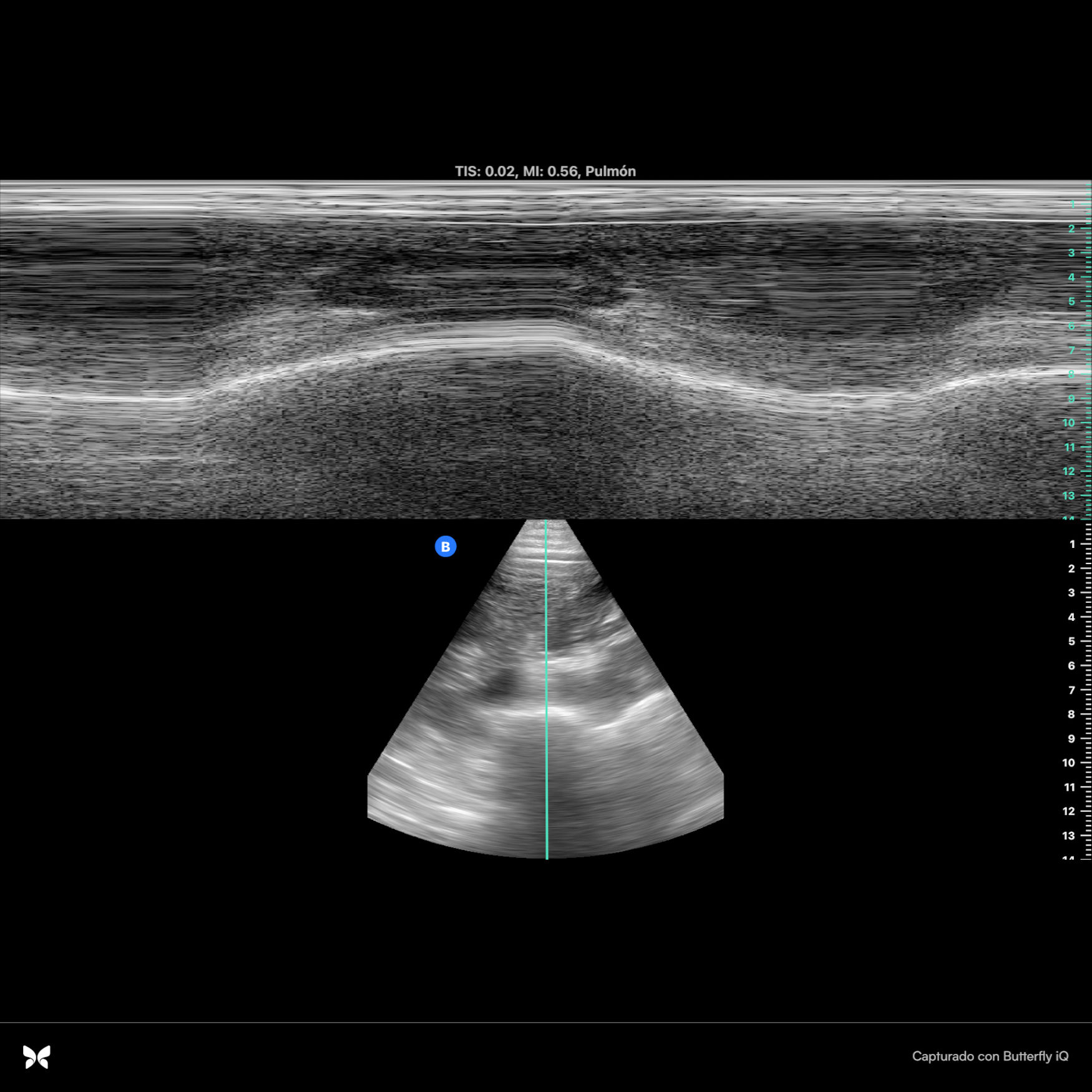
Task: Click the Butterfly logo in bottom-left corner
Action: [37, 1056]
